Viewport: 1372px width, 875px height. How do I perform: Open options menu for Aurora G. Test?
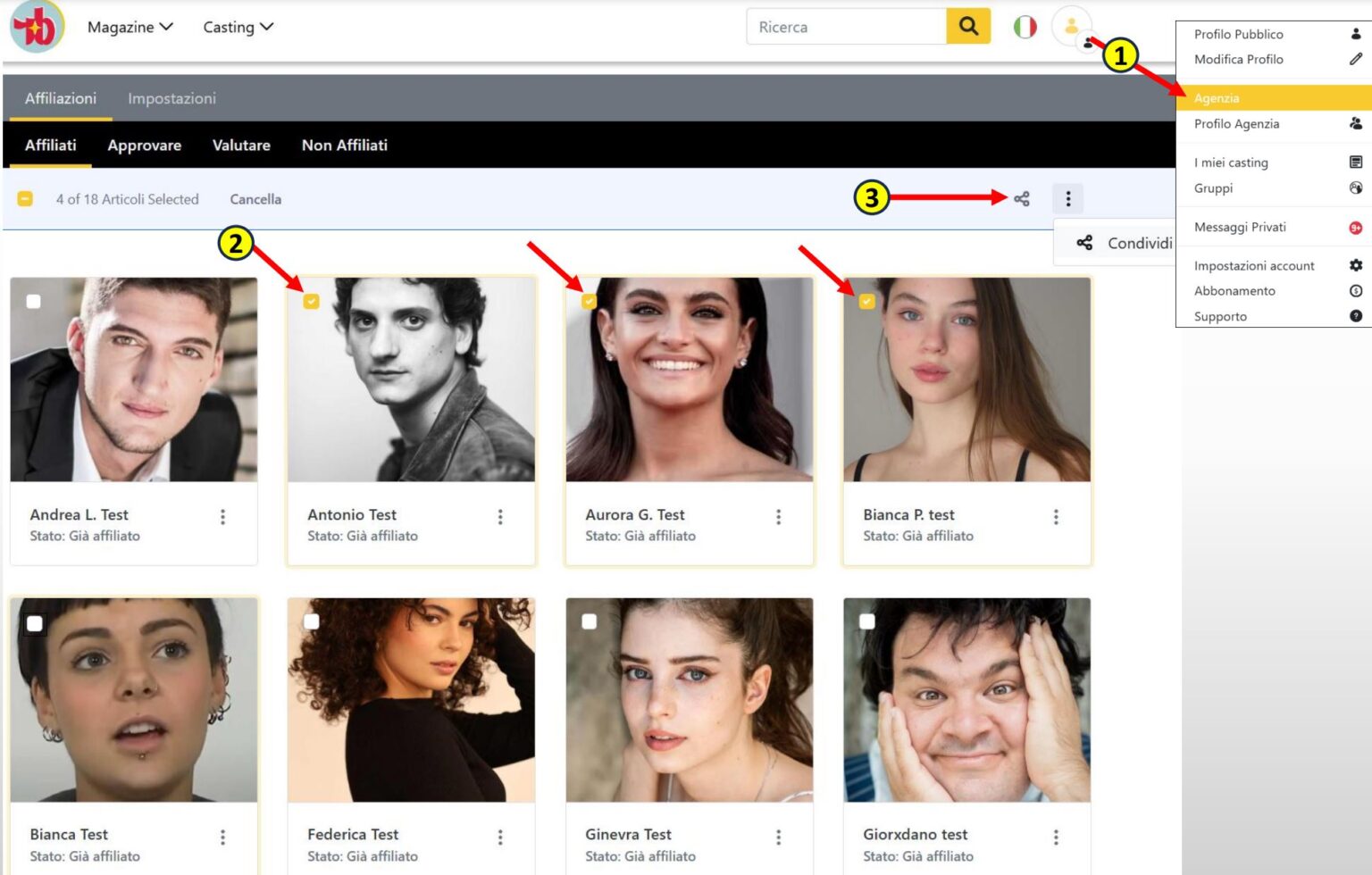click(x=778, y=517)
